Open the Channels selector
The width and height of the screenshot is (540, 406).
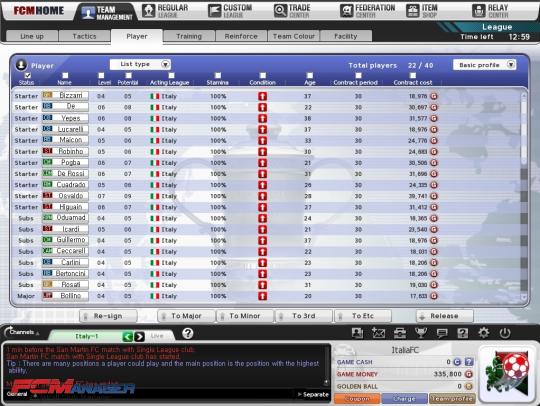21,332
